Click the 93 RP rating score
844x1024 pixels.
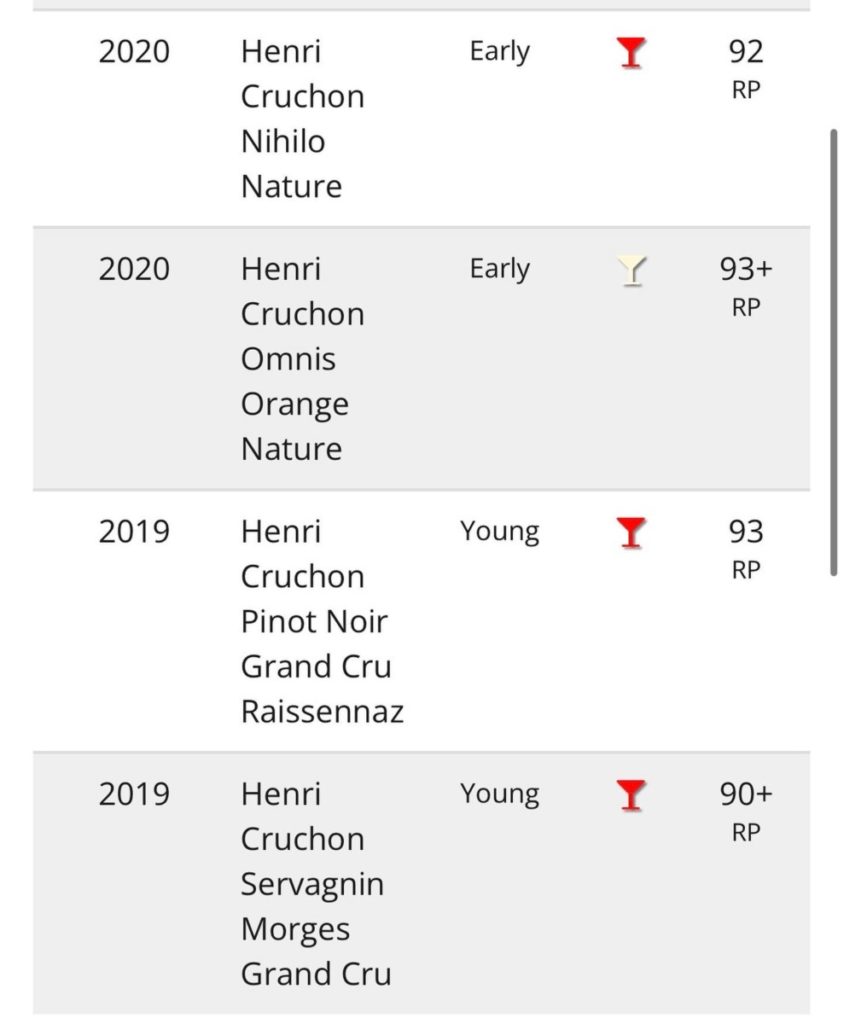click(746, 546)
